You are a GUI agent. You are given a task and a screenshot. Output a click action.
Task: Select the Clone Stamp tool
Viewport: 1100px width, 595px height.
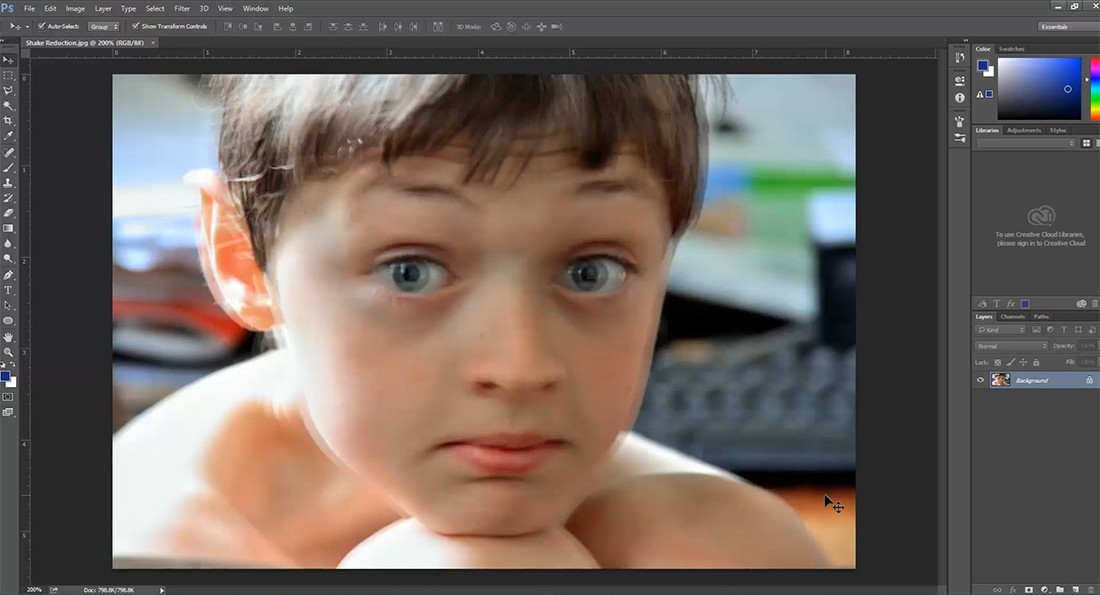point(8,183)
